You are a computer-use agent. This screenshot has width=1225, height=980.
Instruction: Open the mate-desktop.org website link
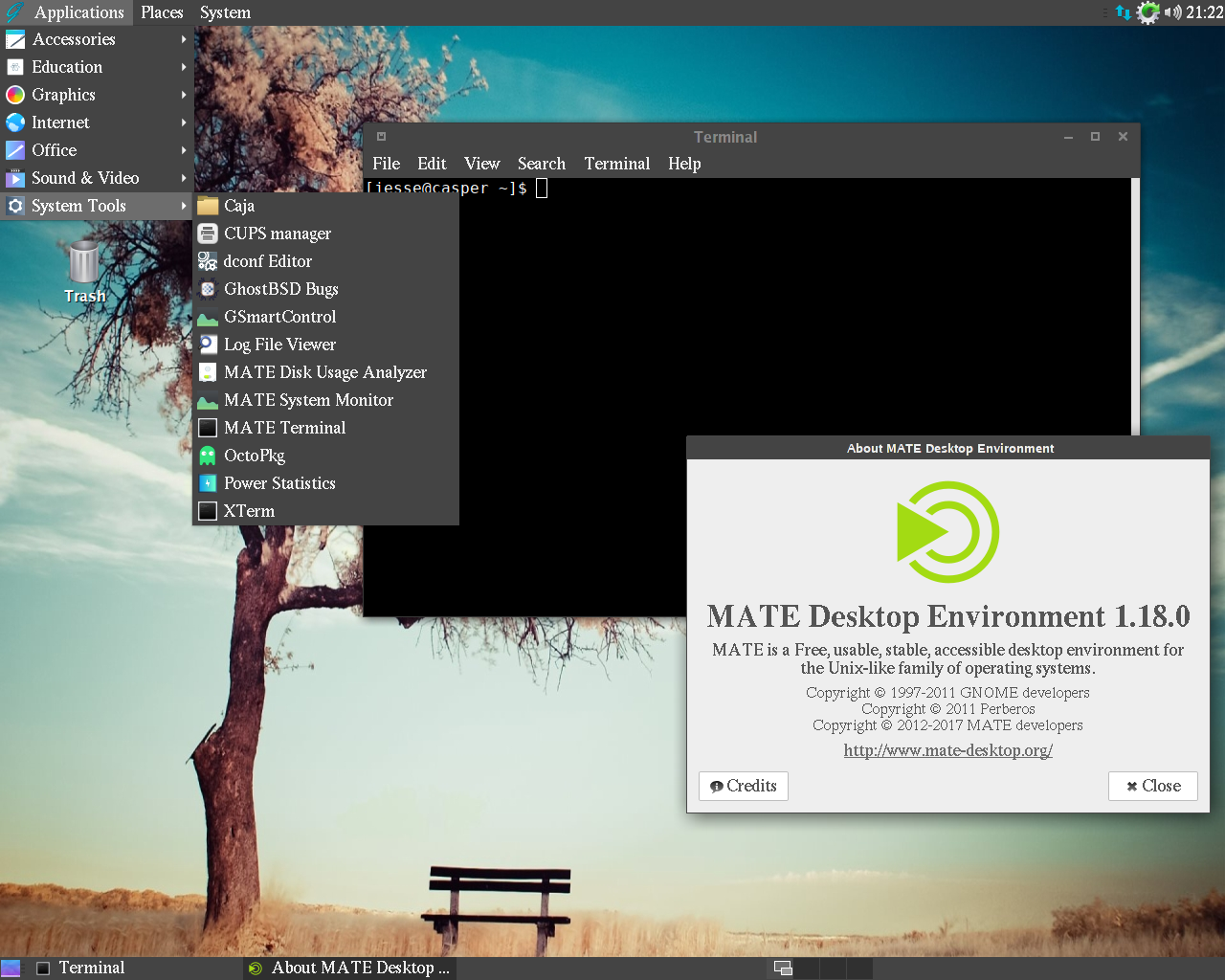click(947, 750)
